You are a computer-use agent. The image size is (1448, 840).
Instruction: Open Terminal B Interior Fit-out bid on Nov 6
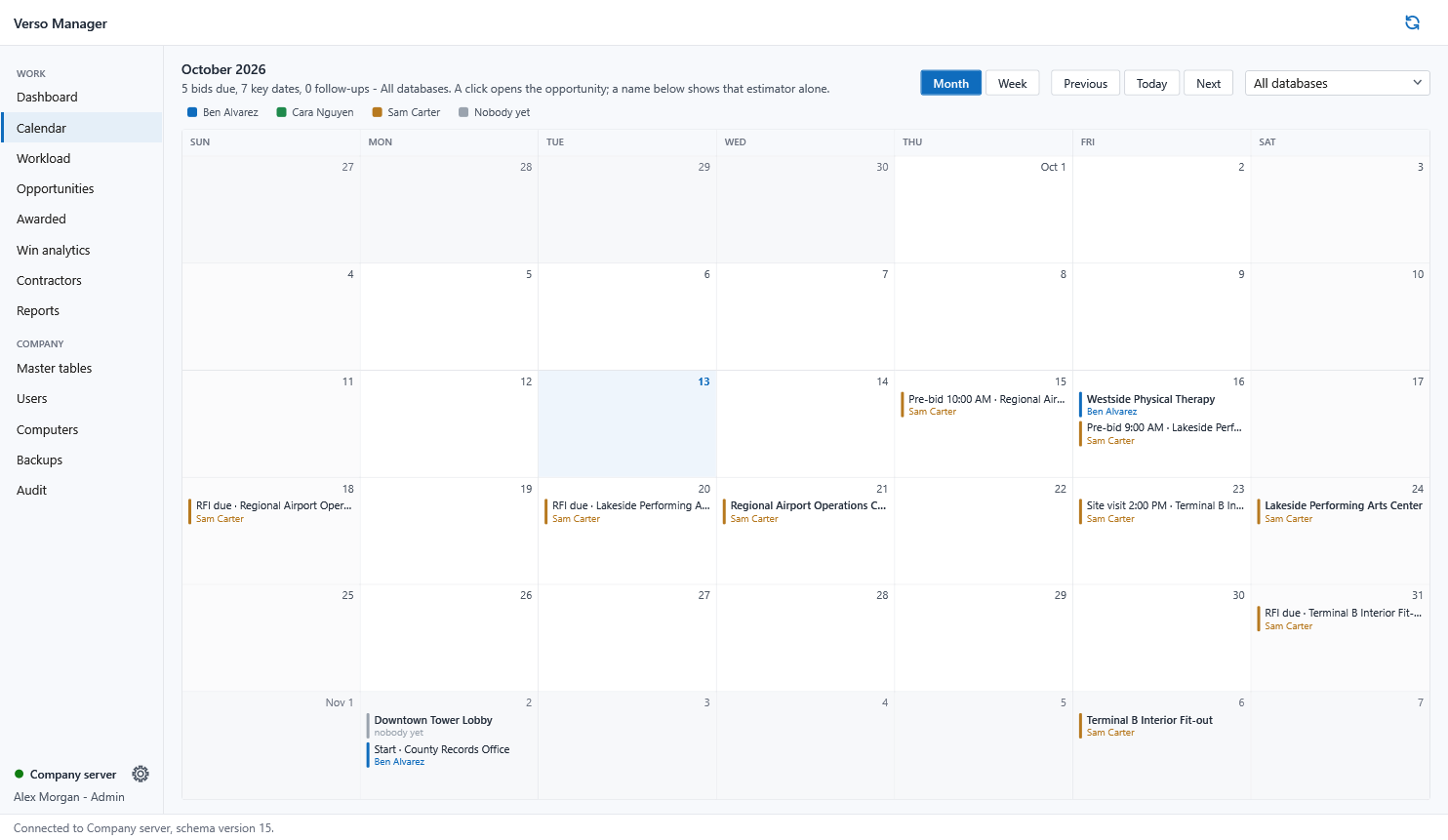click(x=1162, y=726)
